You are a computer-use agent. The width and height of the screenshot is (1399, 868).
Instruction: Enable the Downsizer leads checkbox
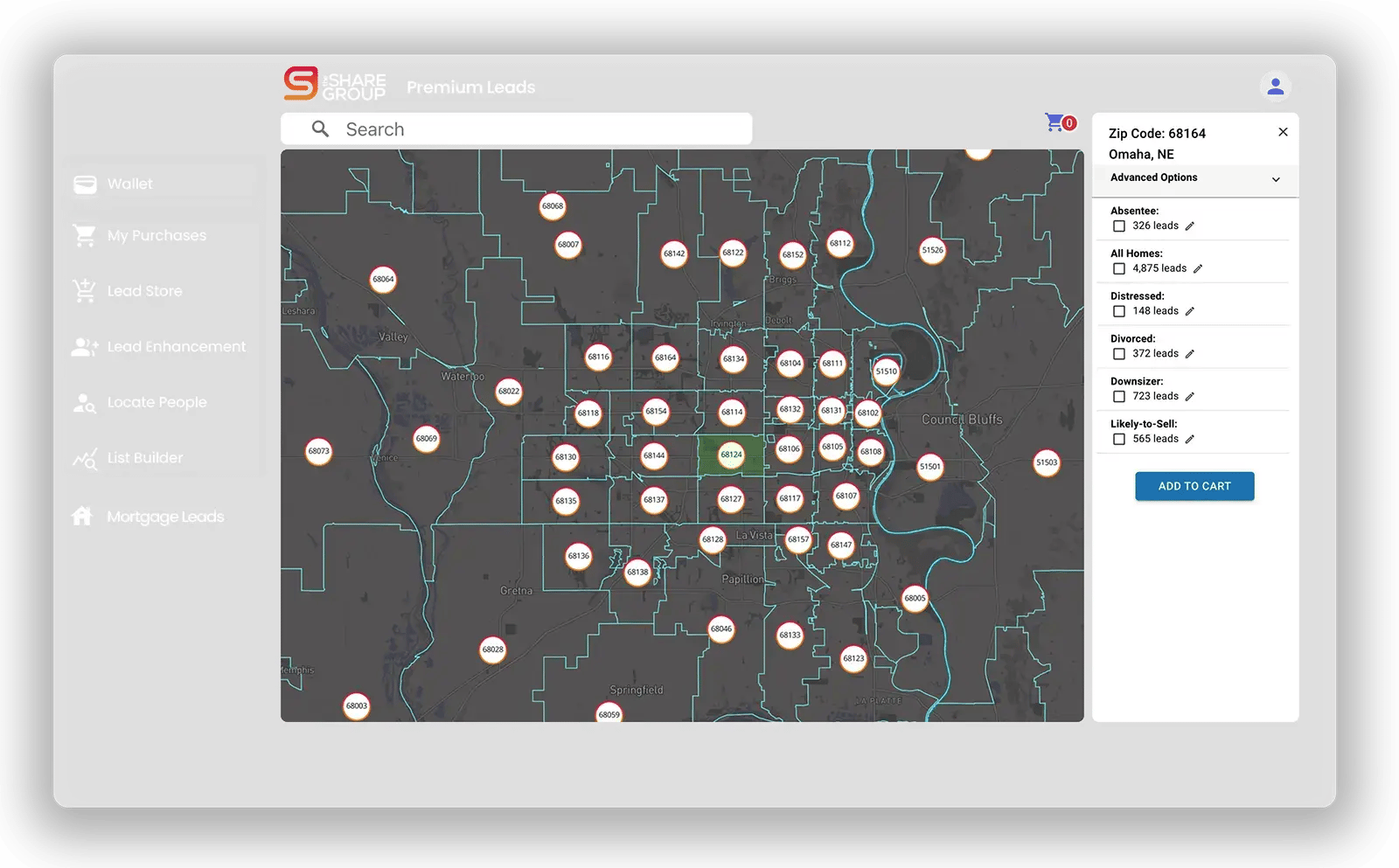pyautogui.click(x=1119, y=397)
